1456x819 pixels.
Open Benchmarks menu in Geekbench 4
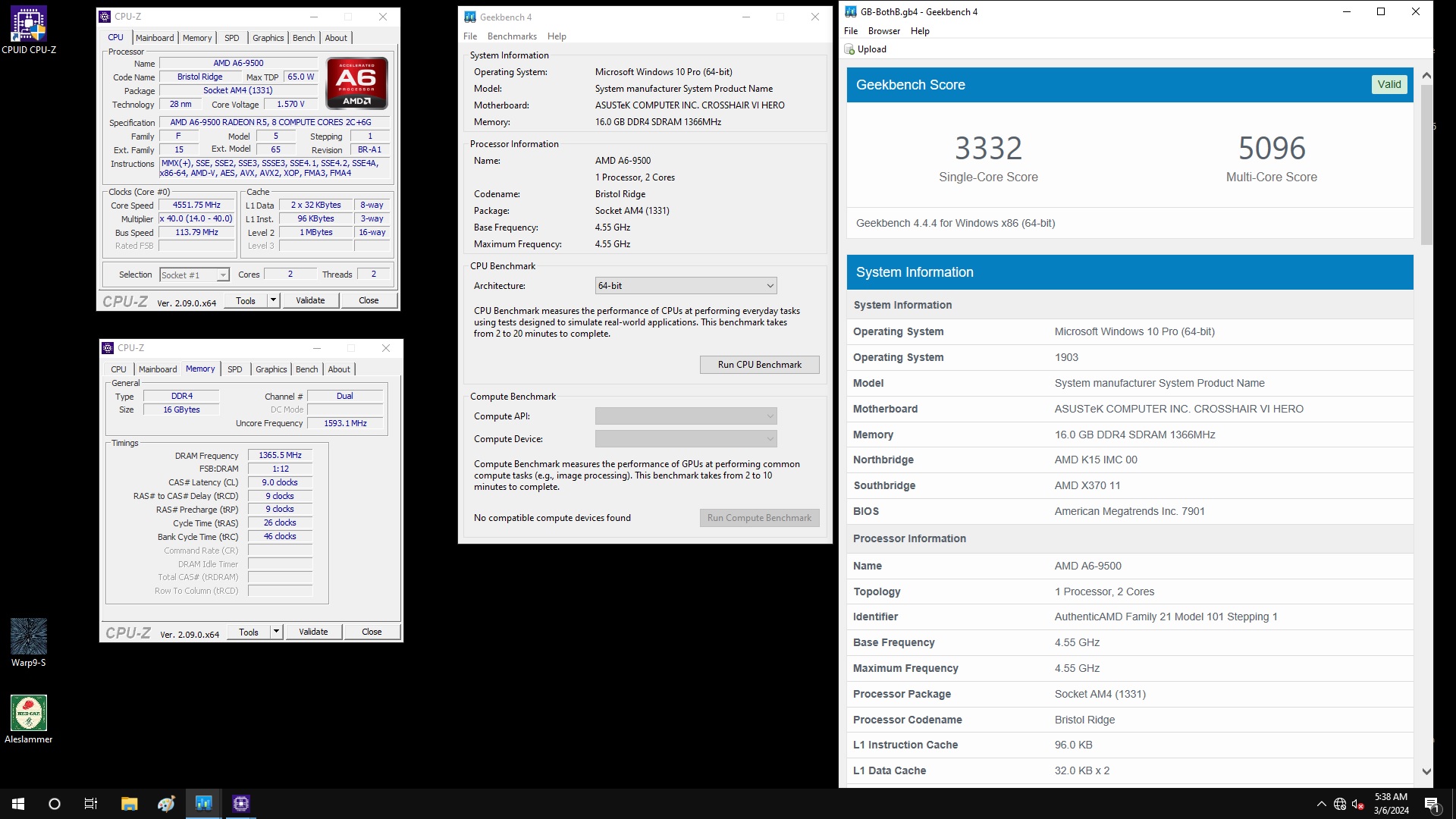512,36
